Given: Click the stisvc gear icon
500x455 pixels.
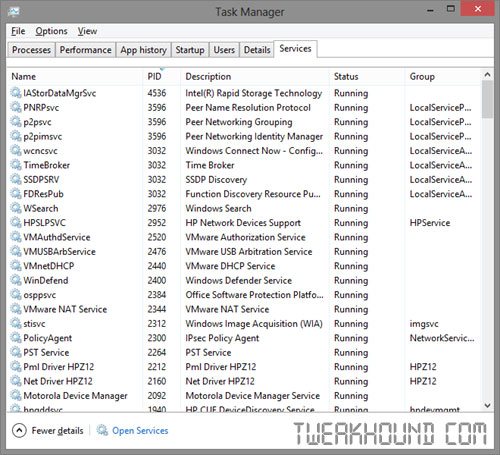Looking at the screenshot, I should click(16, 323).
